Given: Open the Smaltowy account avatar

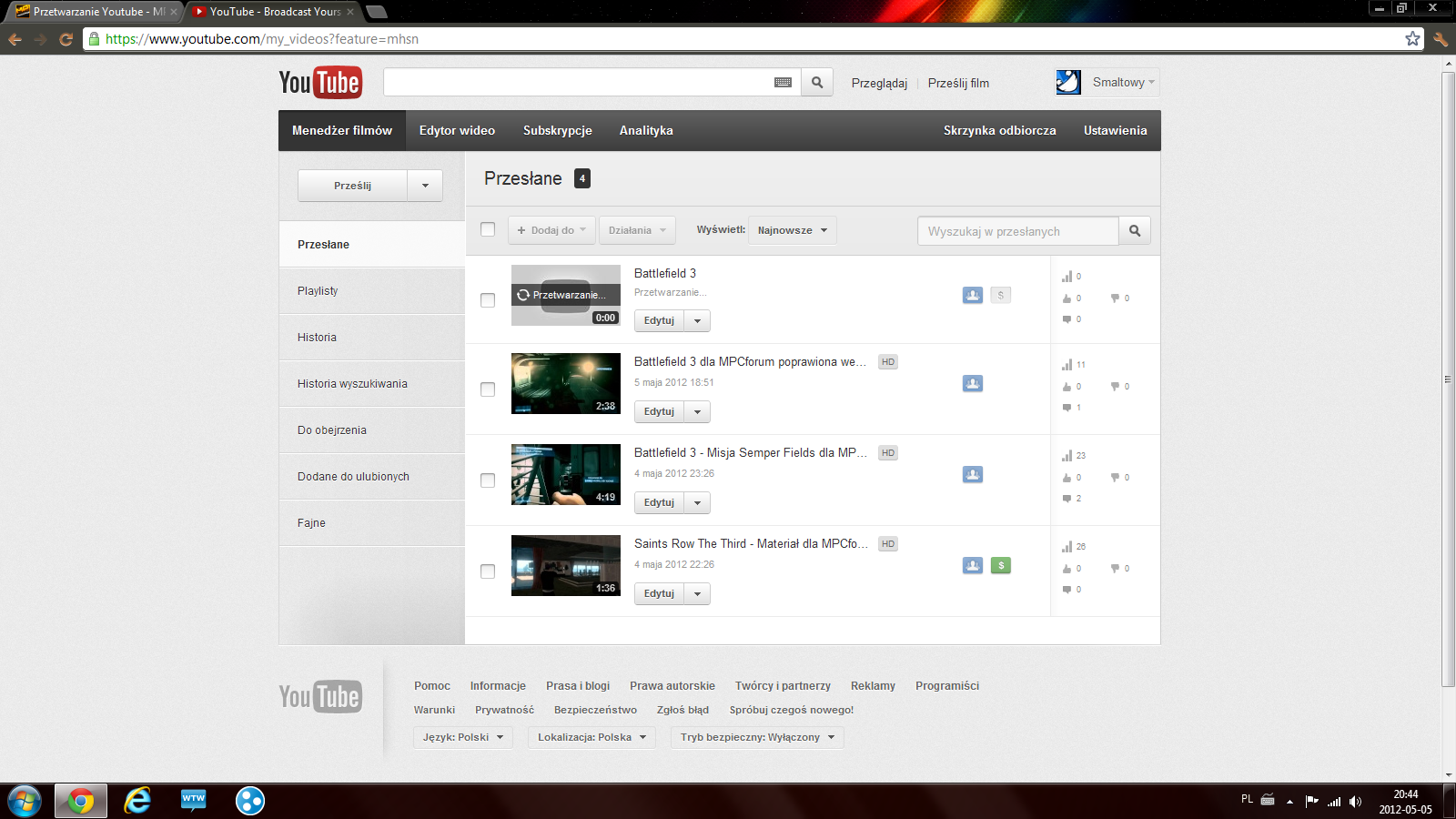Looking at the screenshot, I should tap(1068, 82).
